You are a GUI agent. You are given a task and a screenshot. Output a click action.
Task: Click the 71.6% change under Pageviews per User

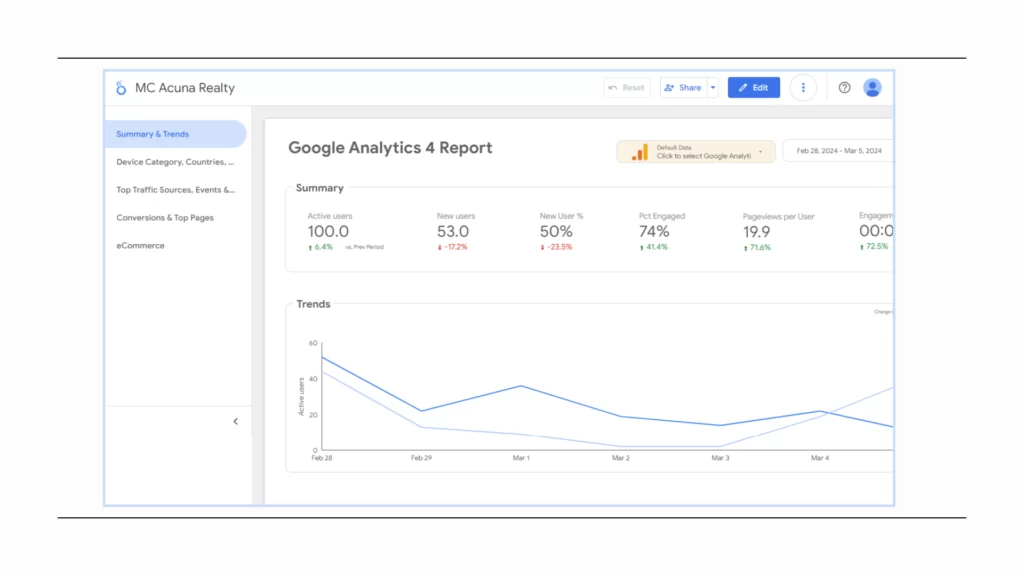pos(757,248)
